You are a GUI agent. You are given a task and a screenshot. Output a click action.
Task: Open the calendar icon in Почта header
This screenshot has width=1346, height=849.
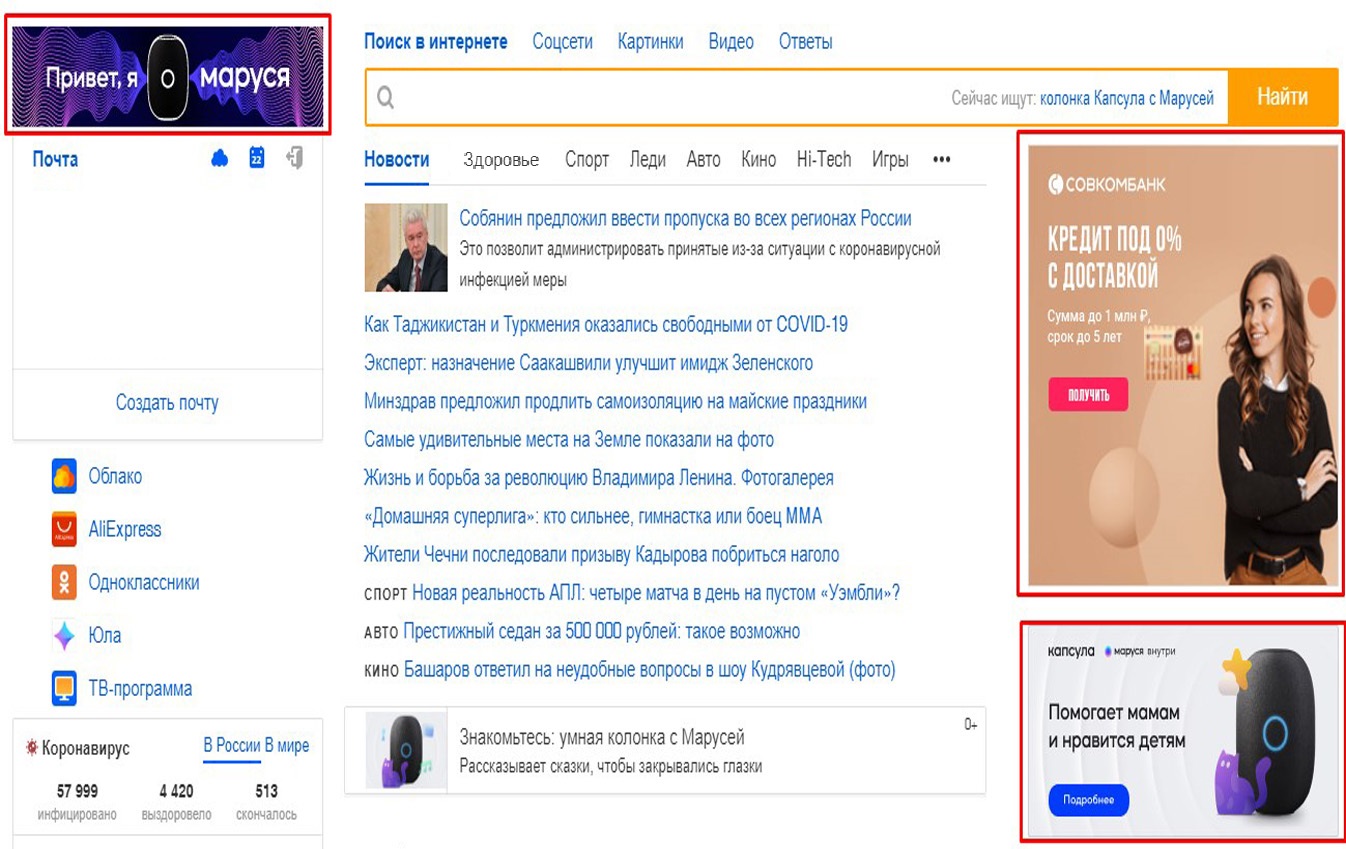tap(257, 158)
